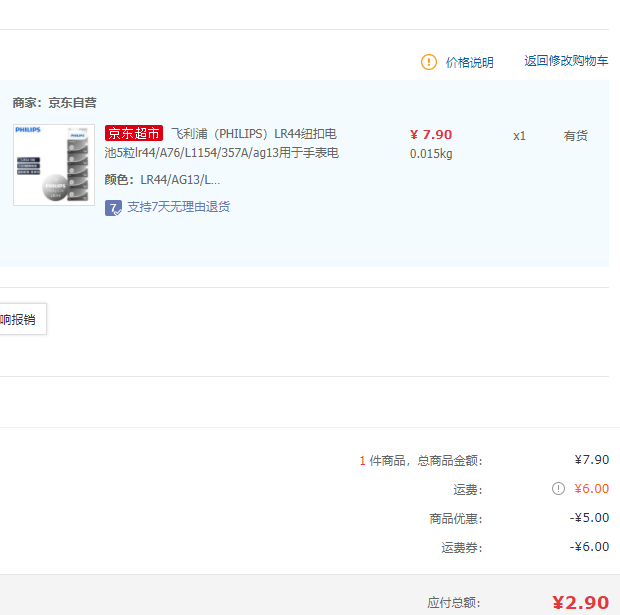Click the 运费 amount ¥6.00
Screen dimensions: 620x615
click(x=592, y=489)
